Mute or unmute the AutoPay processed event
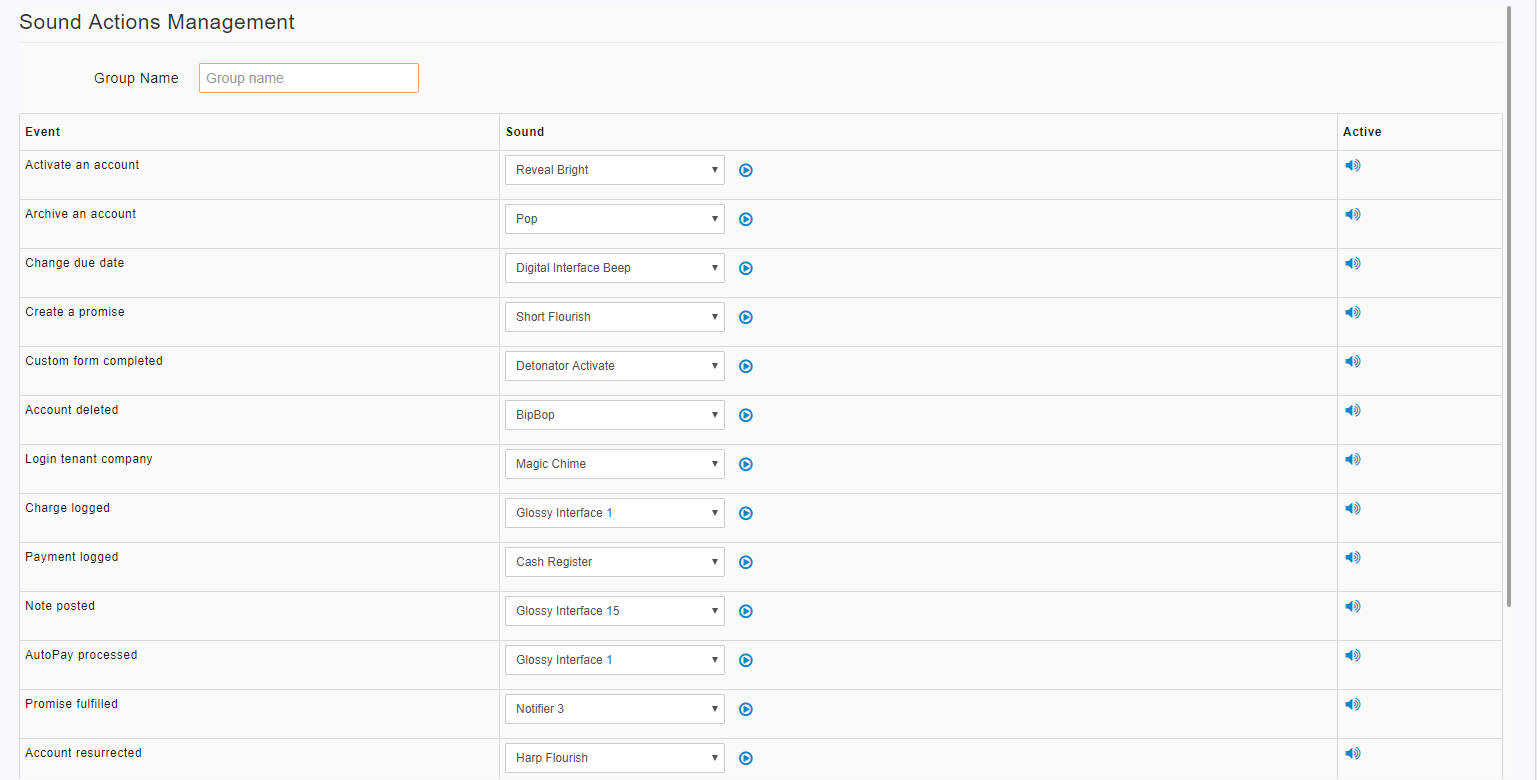This screenshot has height=780, width=1537. click(1352, 655)
